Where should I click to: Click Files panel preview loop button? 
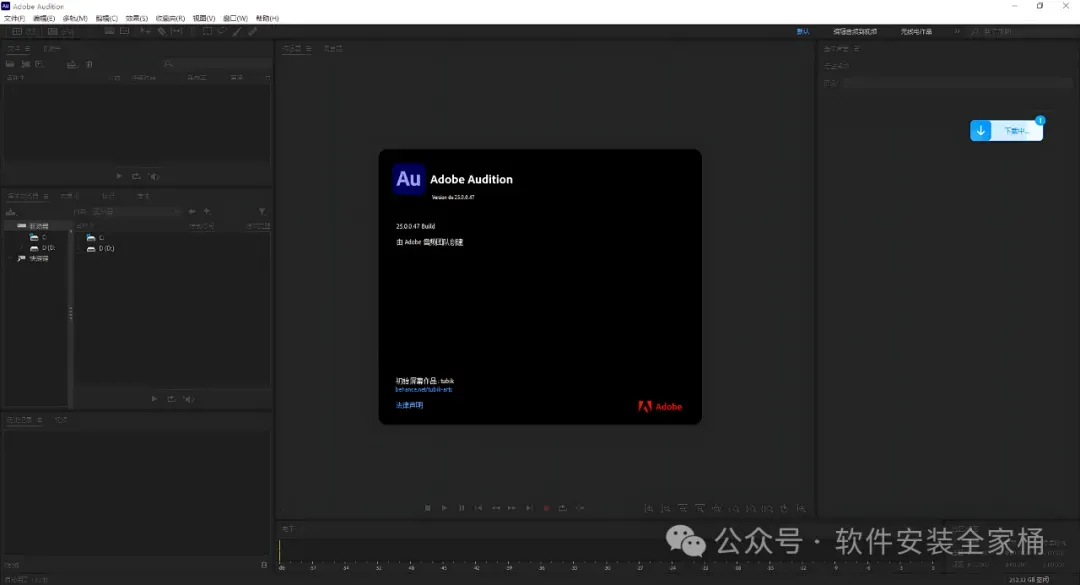[x=136, y=176]
